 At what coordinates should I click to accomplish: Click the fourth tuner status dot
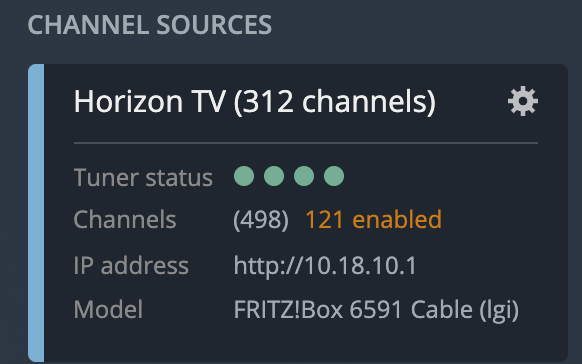[x=334, y=176]
